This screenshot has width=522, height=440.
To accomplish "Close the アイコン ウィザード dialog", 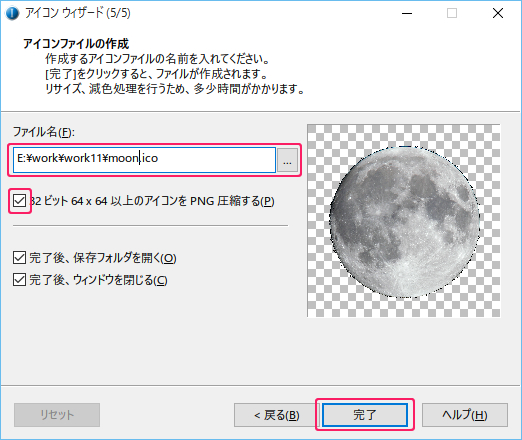I will coord(498,13).
